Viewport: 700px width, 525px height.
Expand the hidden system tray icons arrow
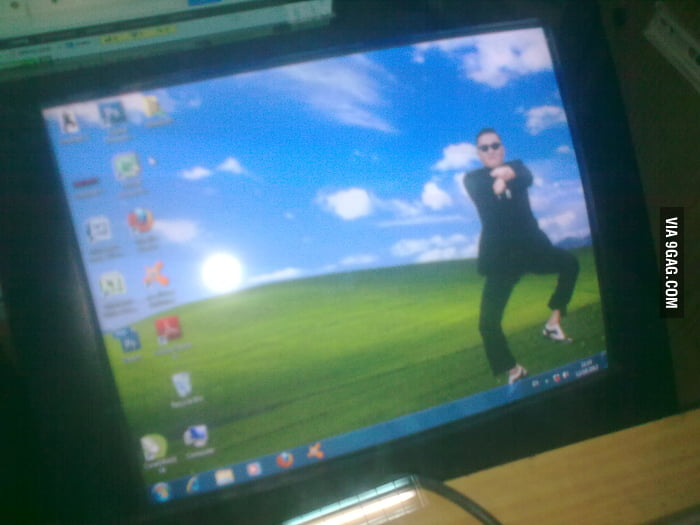(x=536, y=383)
